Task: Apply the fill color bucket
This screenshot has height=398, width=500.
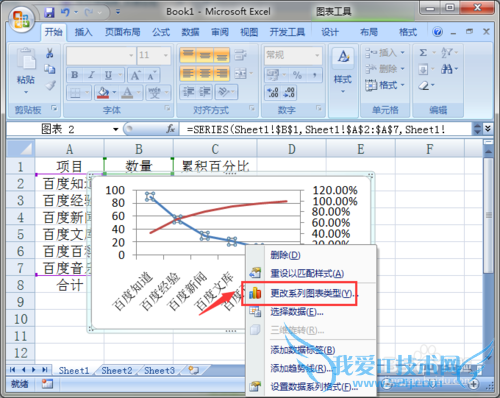Action: point(103,92)
